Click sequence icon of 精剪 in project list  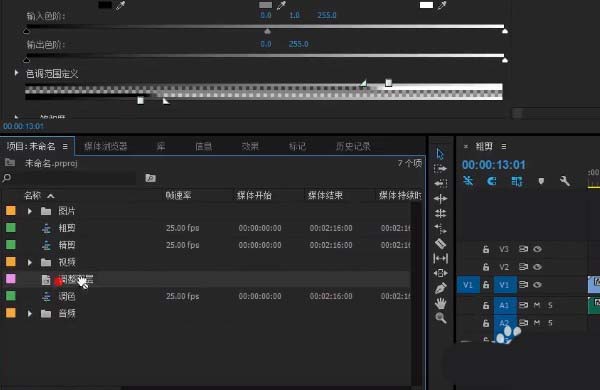46,245
